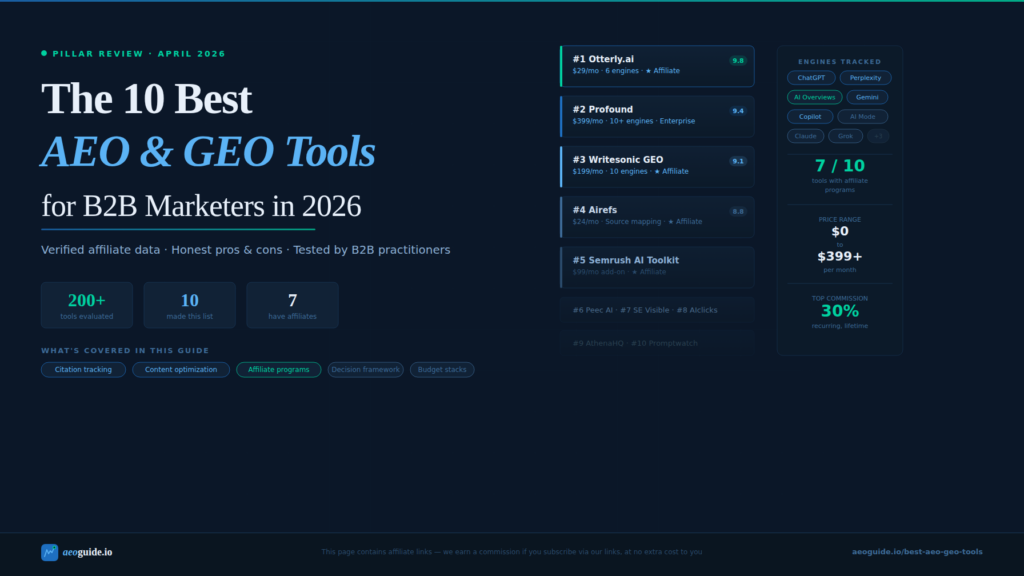Disable the Affiliate programs filter pill
The width and height of the screenshot is (1024, 576).
point(278,369)
